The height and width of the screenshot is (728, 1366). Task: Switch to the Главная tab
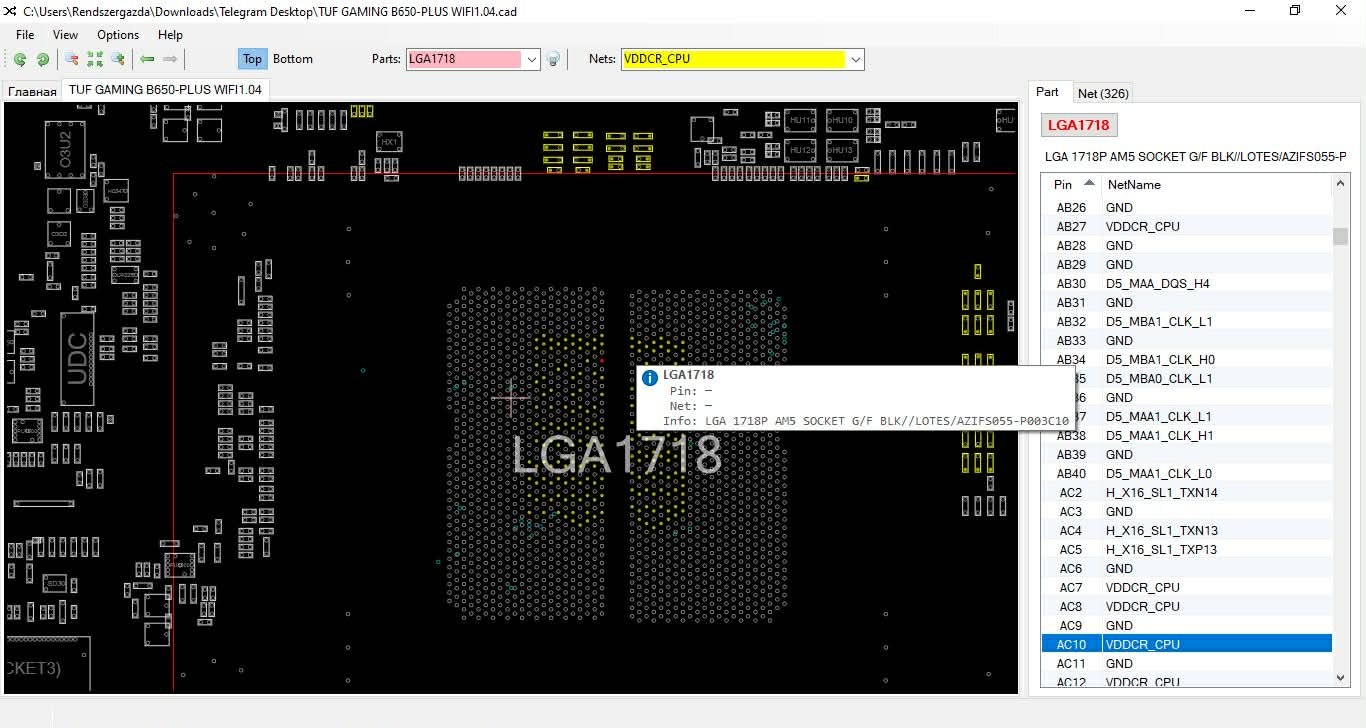pos(32,91)
